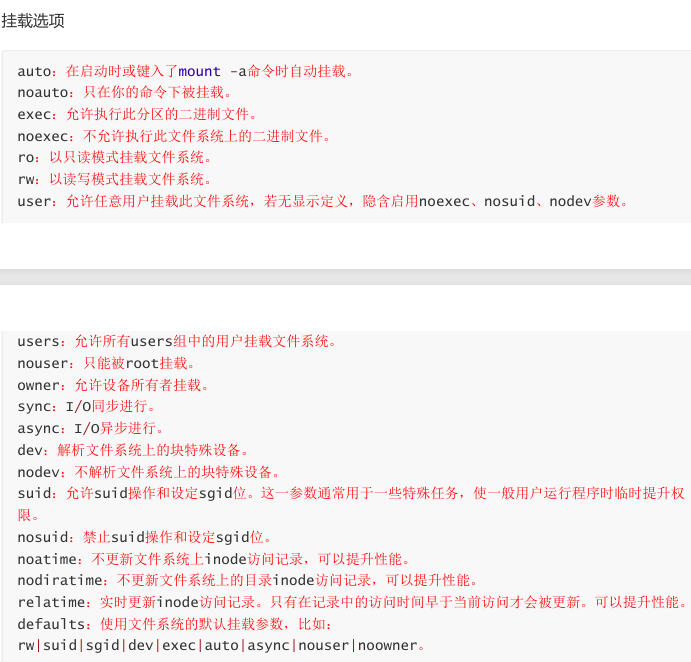The height and width of the screenshot is (662, 691).
Task: Click the 'auto' option label
Action: (x=34, y=71)
